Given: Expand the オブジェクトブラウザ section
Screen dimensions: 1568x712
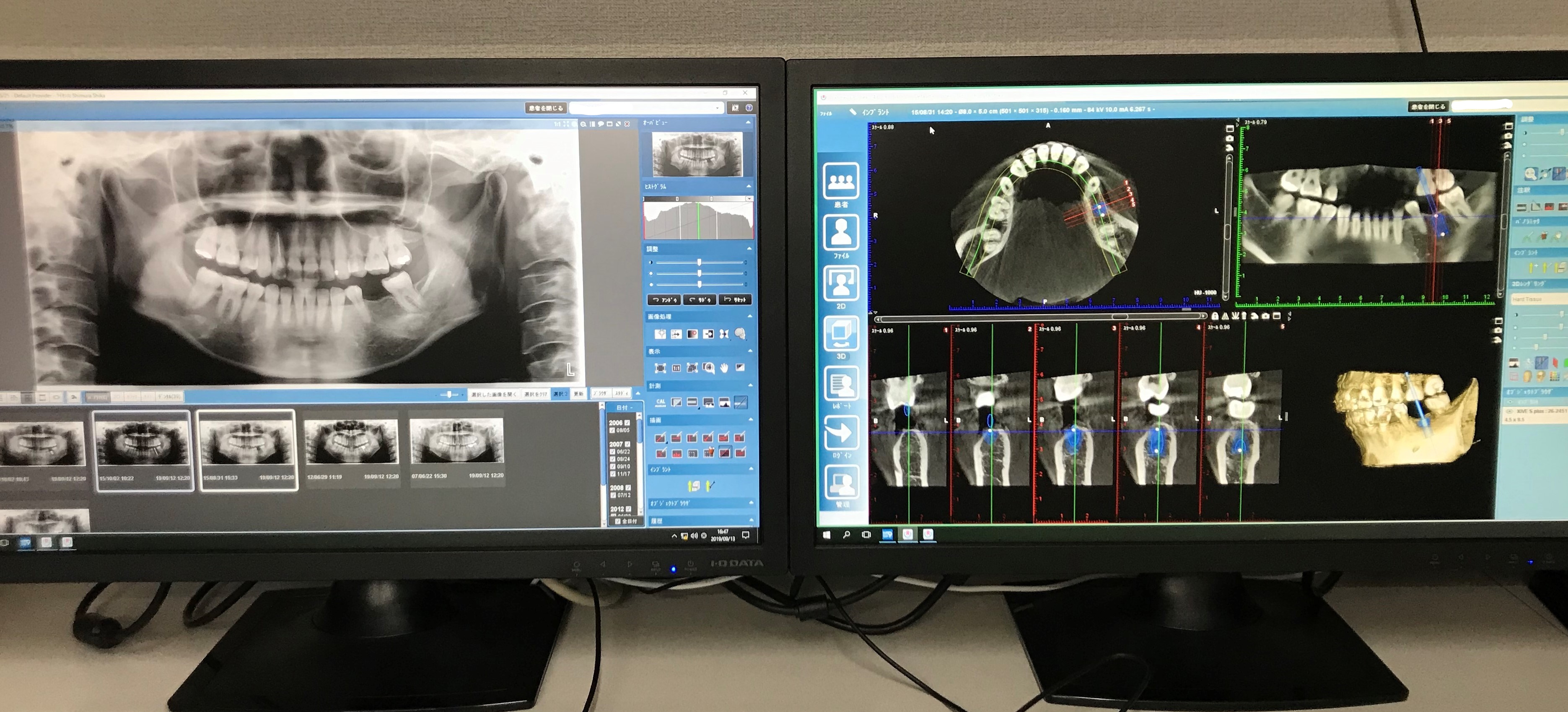Looking at the screenshot, I should 751,503.
